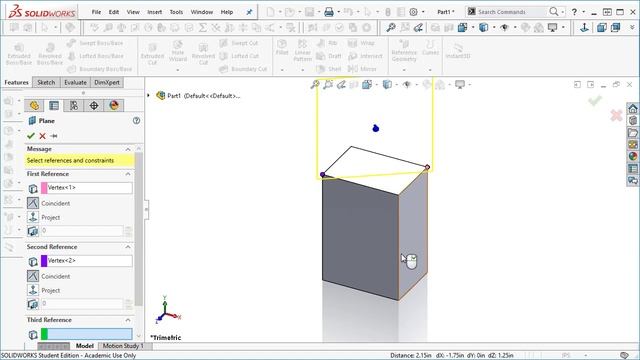Viewport: 640px width, 360px height.
Task: Collapse the First Reference section
Action: 128,174
